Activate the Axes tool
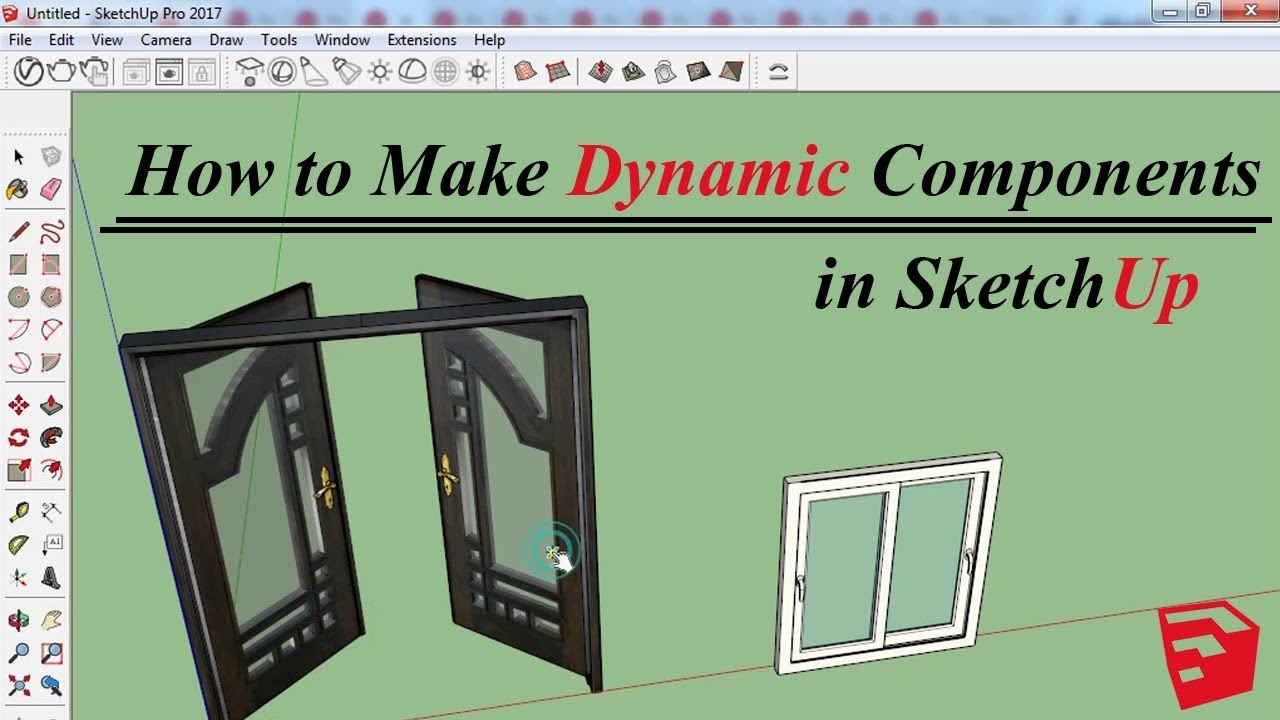Image resolution: width=1280 pixels, height=720 pixels. 18,577
